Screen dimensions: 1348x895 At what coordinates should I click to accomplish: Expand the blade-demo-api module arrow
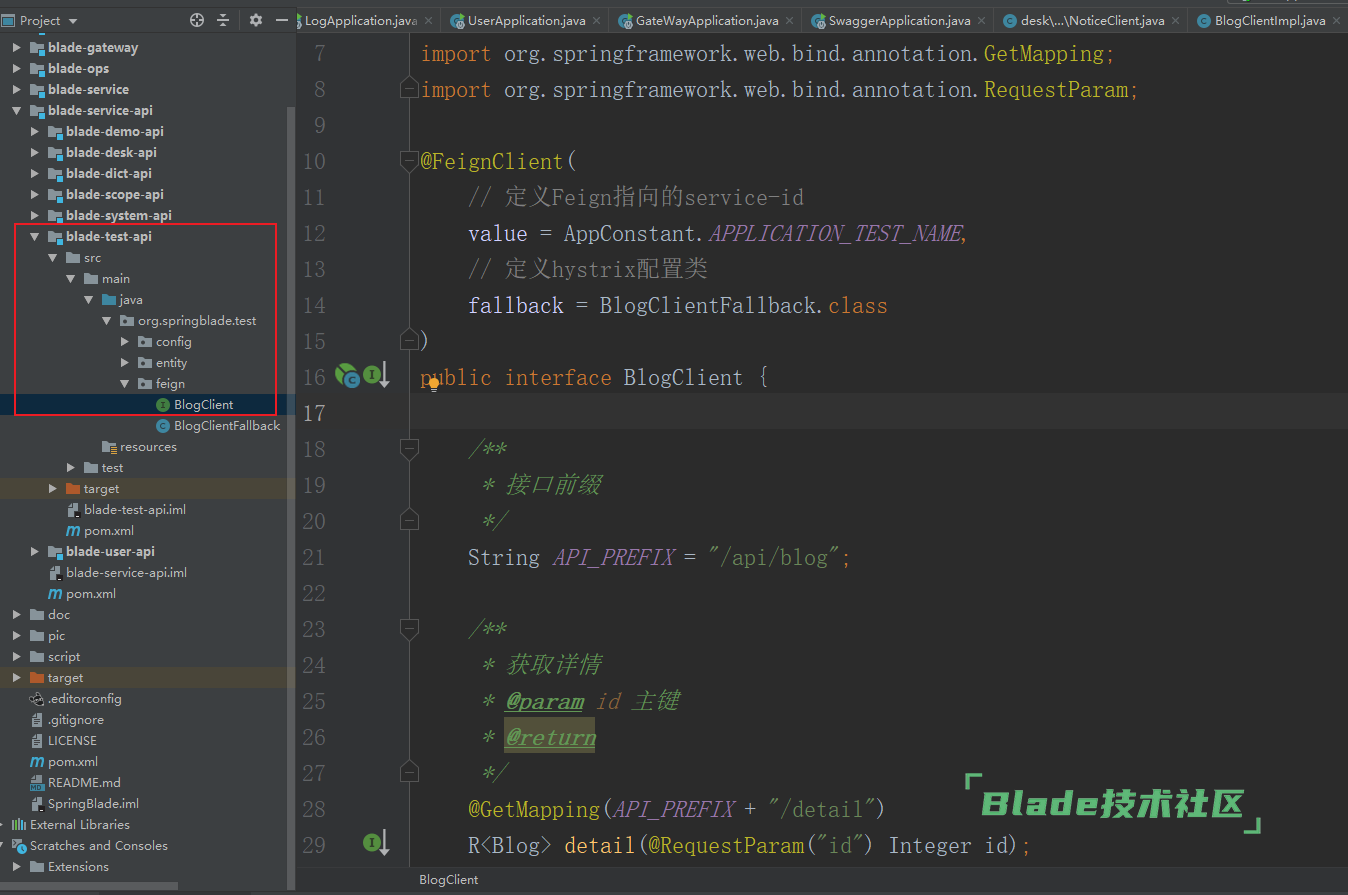35,131
